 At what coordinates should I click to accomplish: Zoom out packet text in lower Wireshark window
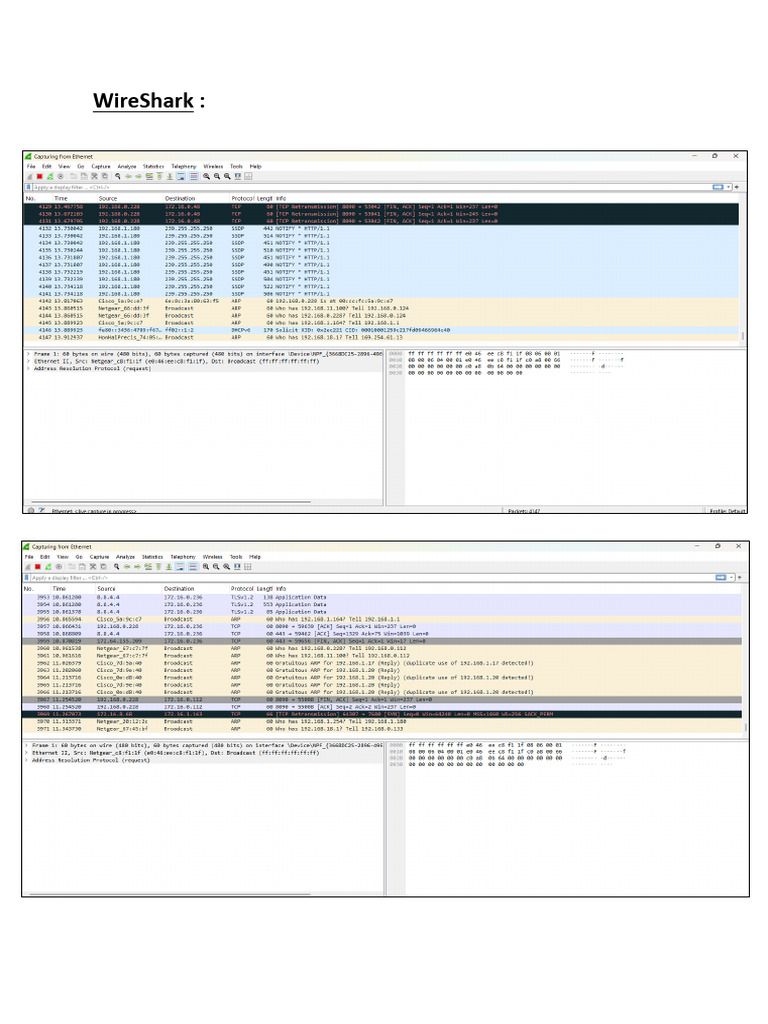coord(216,567)
